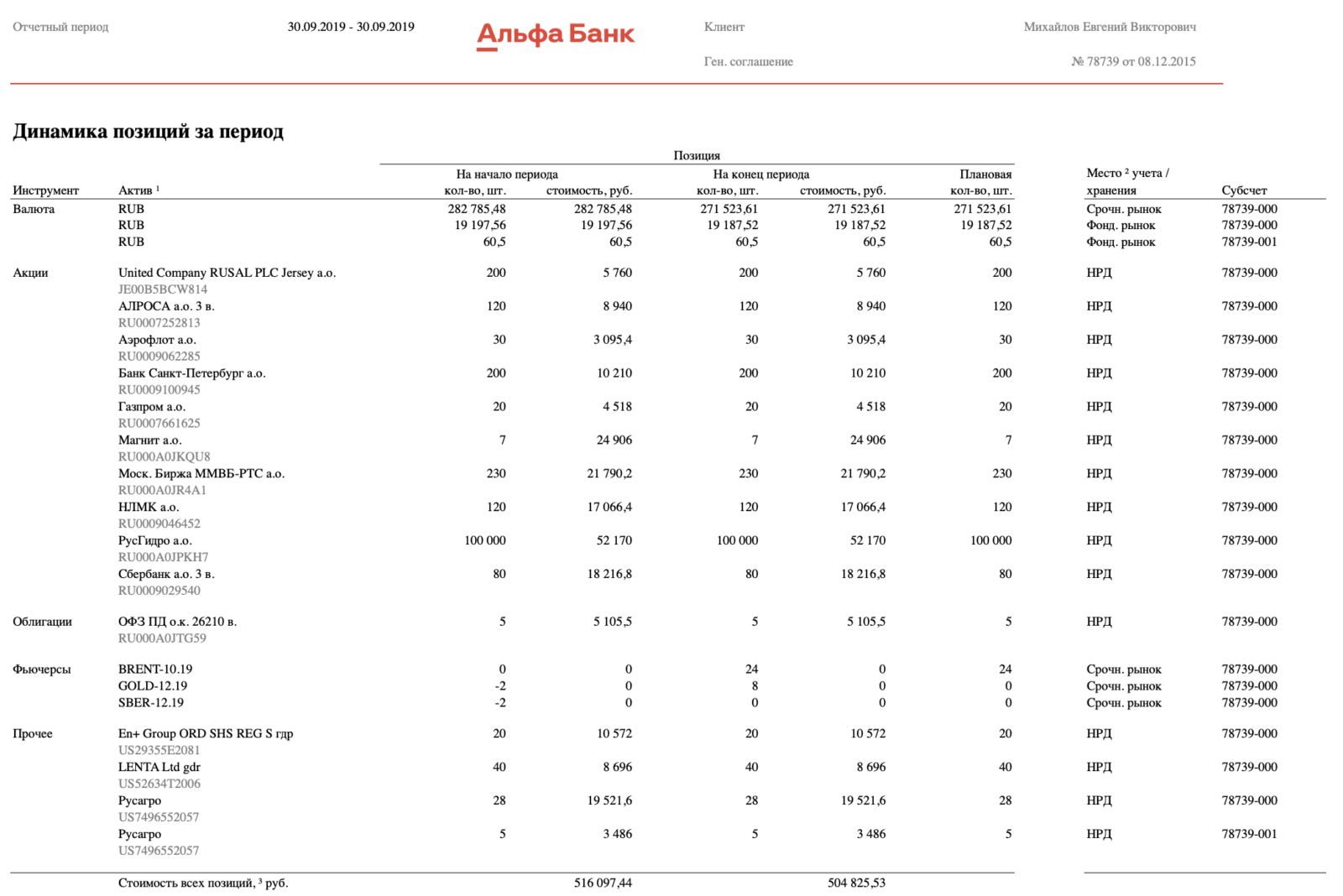
Task: Click "Срочн. рынок" in the BRENT-10.19 row
Action: tap(1124, 669)
